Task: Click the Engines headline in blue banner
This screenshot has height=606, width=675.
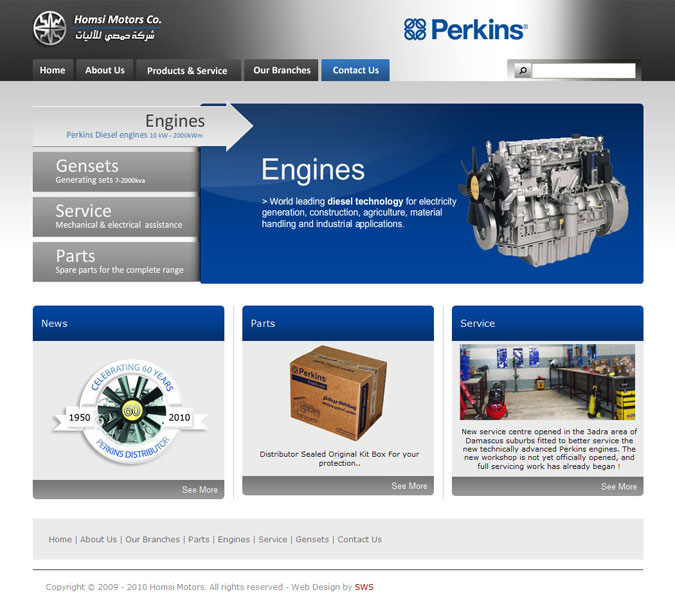Action: click(313, 170)
